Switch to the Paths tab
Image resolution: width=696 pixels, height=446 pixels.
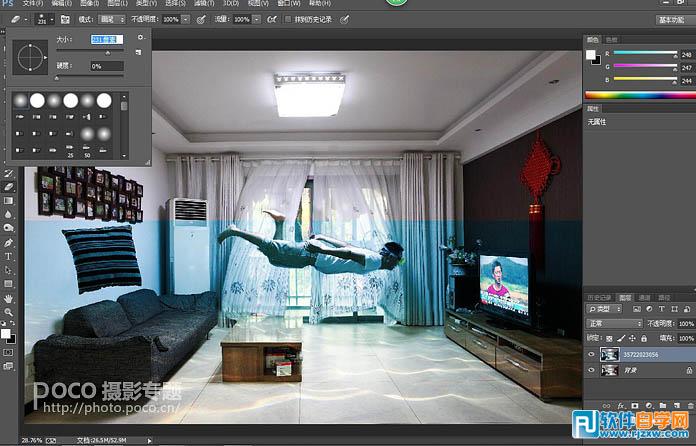click(664, 298)
